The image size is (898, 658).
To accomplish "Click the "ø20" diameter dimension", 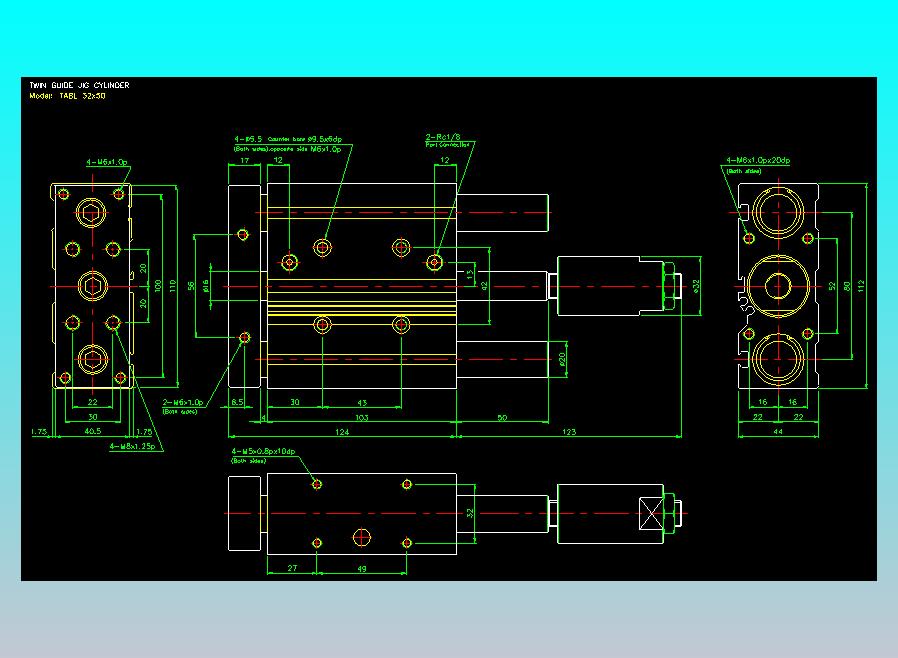I will tap(562, 359).
